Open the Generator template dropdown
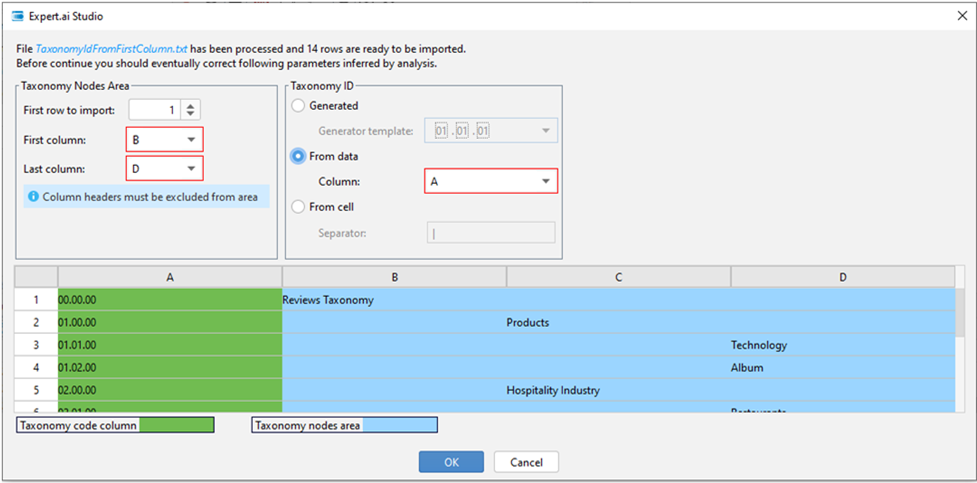Image resolution: width=977 pixels, height=483 pixels. click(x=545, y=131)
